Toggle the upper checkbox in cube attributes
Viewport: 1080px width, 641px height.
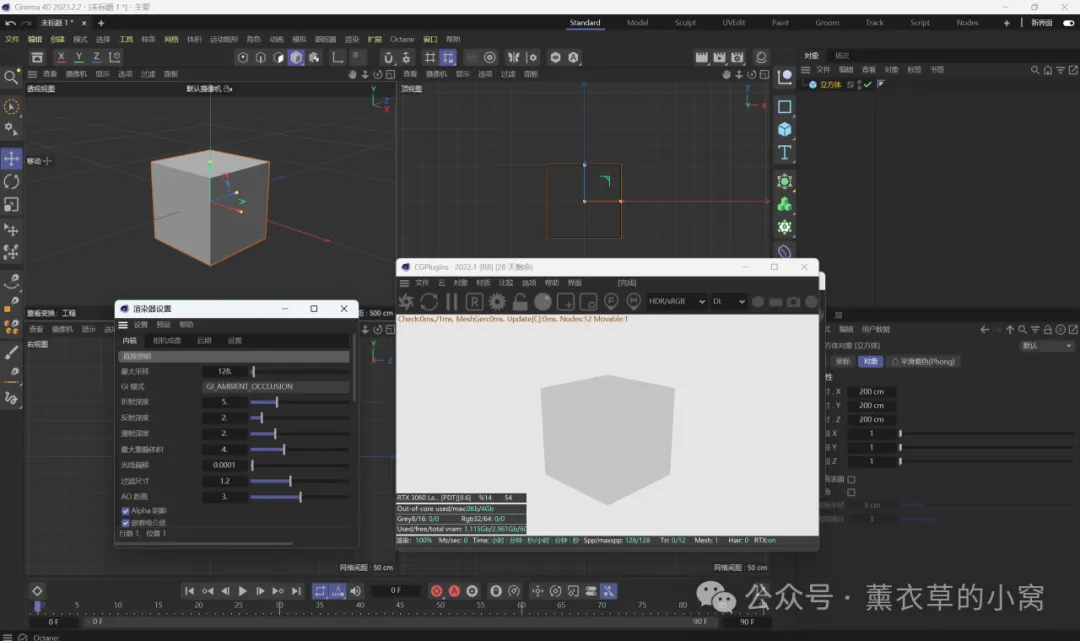(851, 479)
